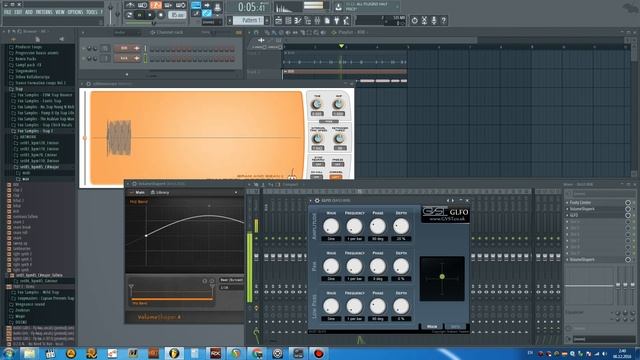
Task: Select the audio clip on Track 2
Action: click(344, 72)
